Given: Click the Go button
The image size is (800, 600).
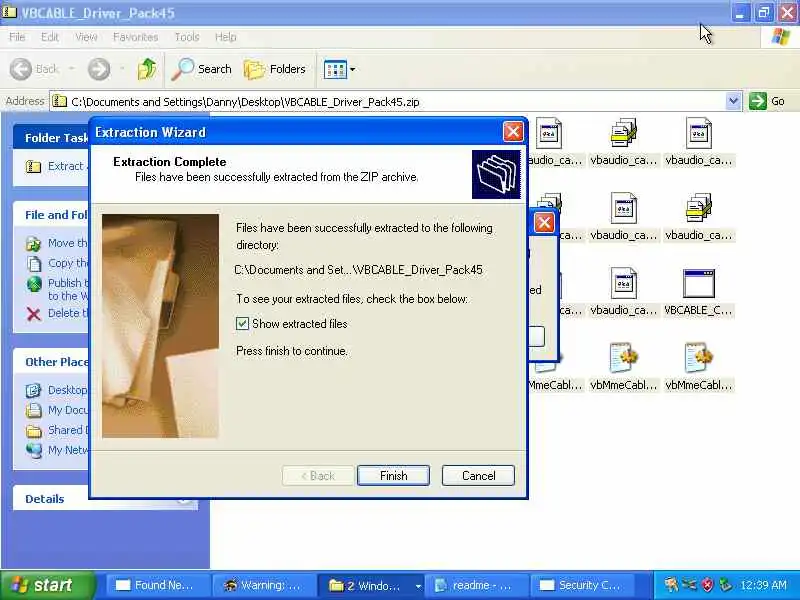Looking at the screenshot, I should coord(767,101).
